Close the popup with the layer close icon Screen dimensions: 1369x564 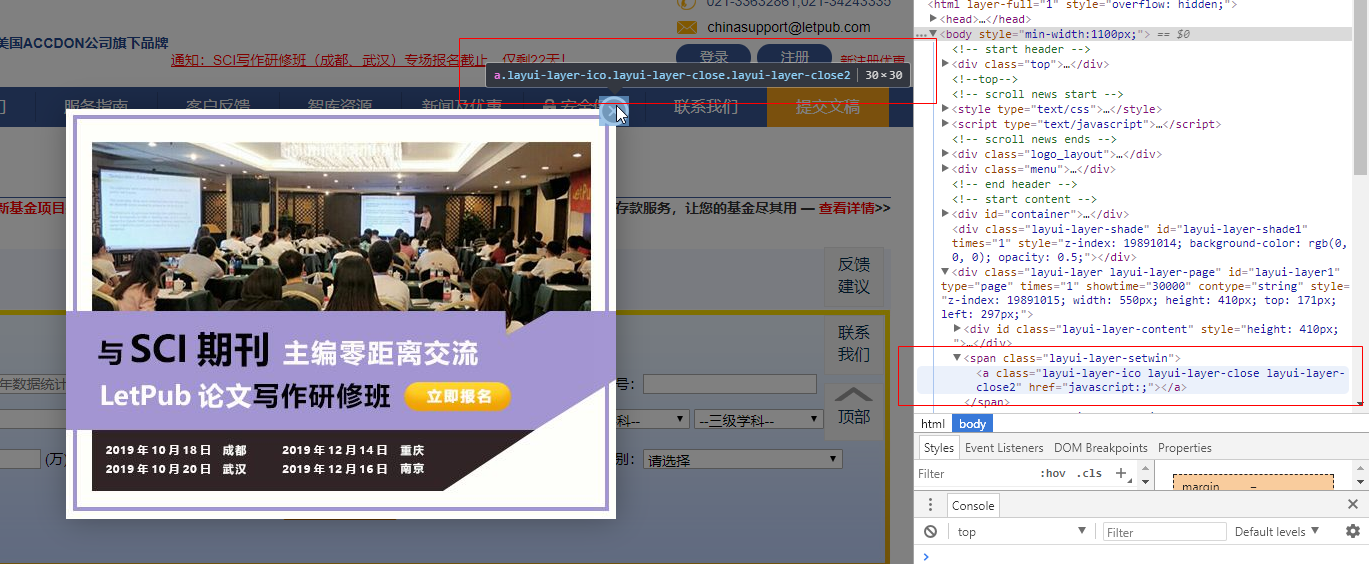[614, 111]
